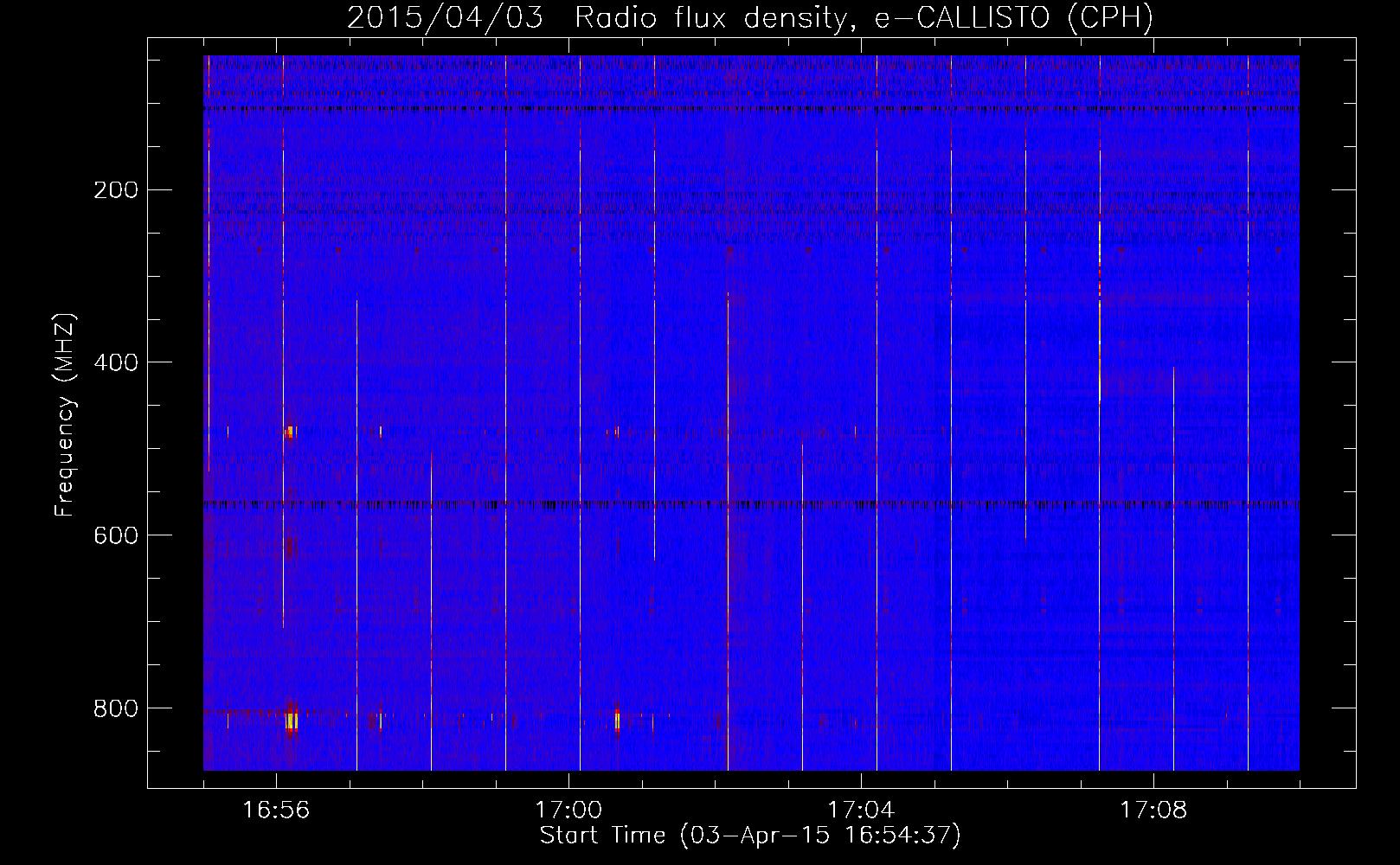This screenshot has width=1400, height=865.
Task: Click the '600' frequency tick label
Action: 116,535
